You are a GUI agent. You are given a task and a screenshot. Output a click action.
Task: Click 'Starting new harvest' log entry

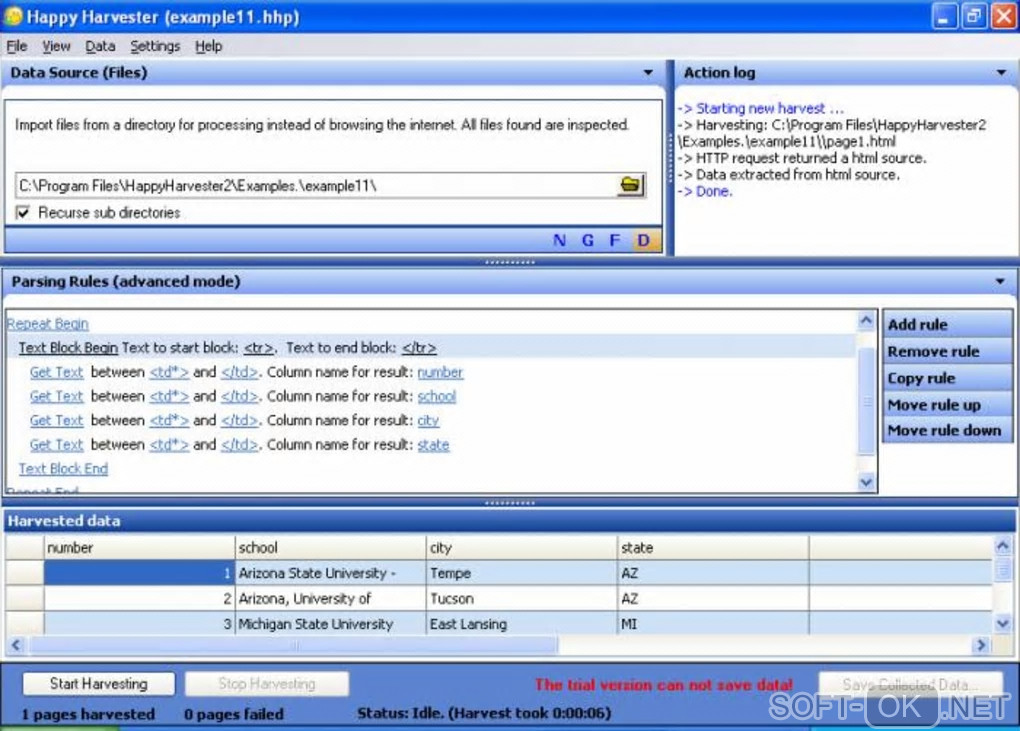click(761, 108)
